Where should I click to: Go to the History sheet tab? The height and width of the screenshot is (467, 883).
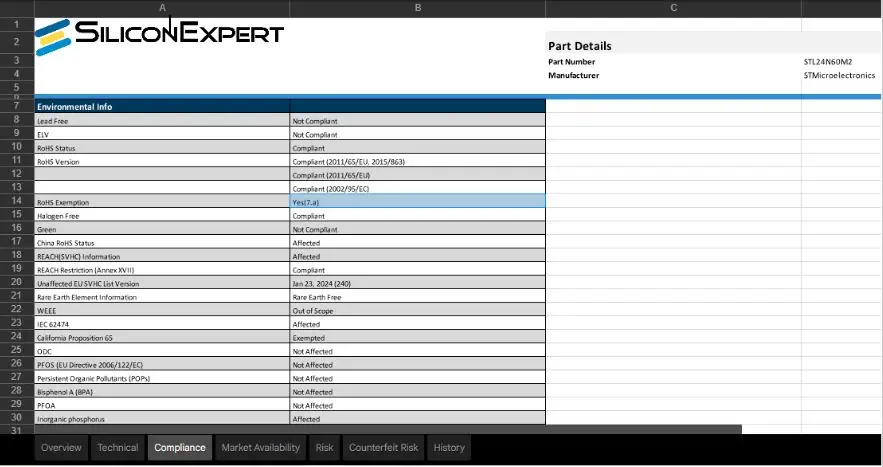coord(449,448)
